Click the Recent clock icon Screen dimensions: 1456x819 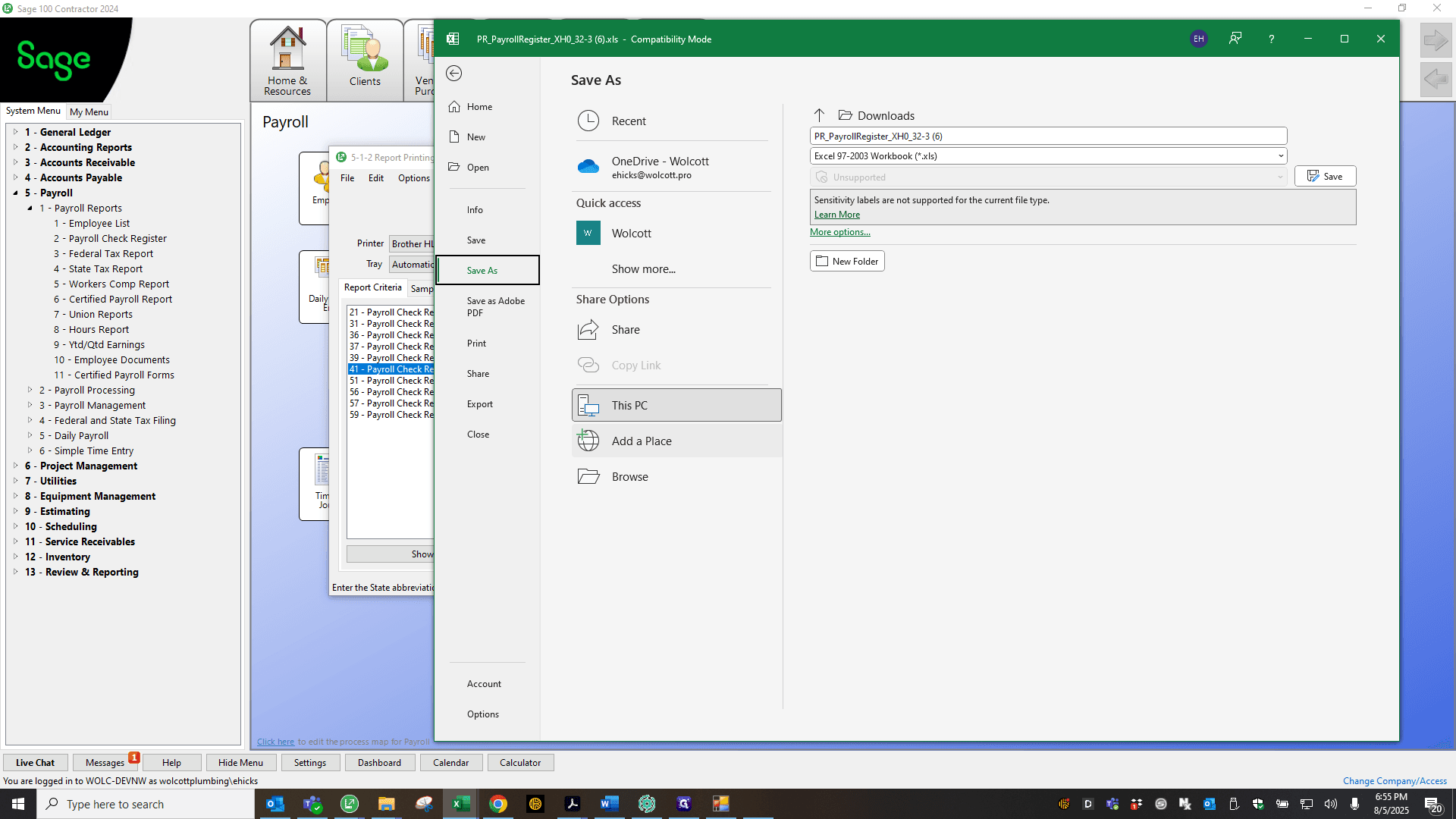[x=588, y=121]
